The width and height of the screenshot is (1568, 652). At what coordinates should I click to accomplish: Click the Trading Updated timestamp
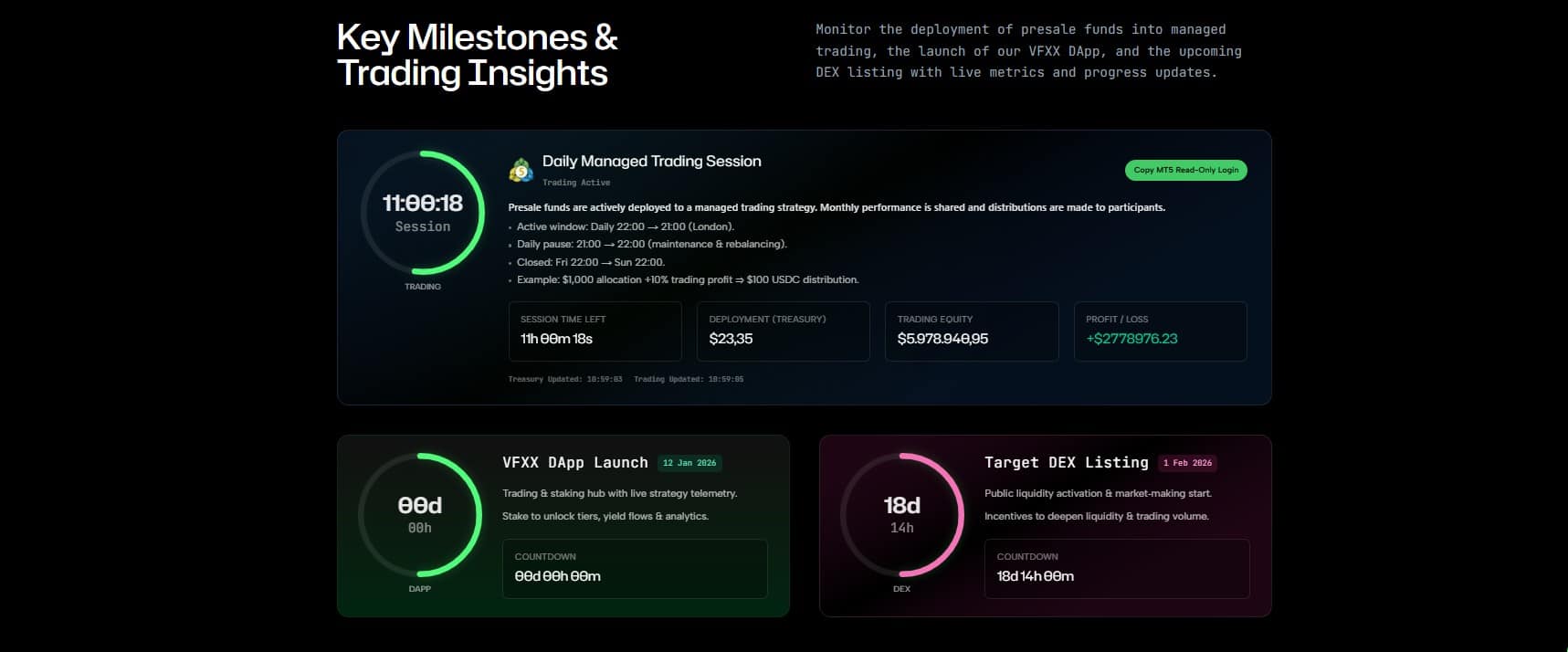pyautogui.click(x=689, y=379)
